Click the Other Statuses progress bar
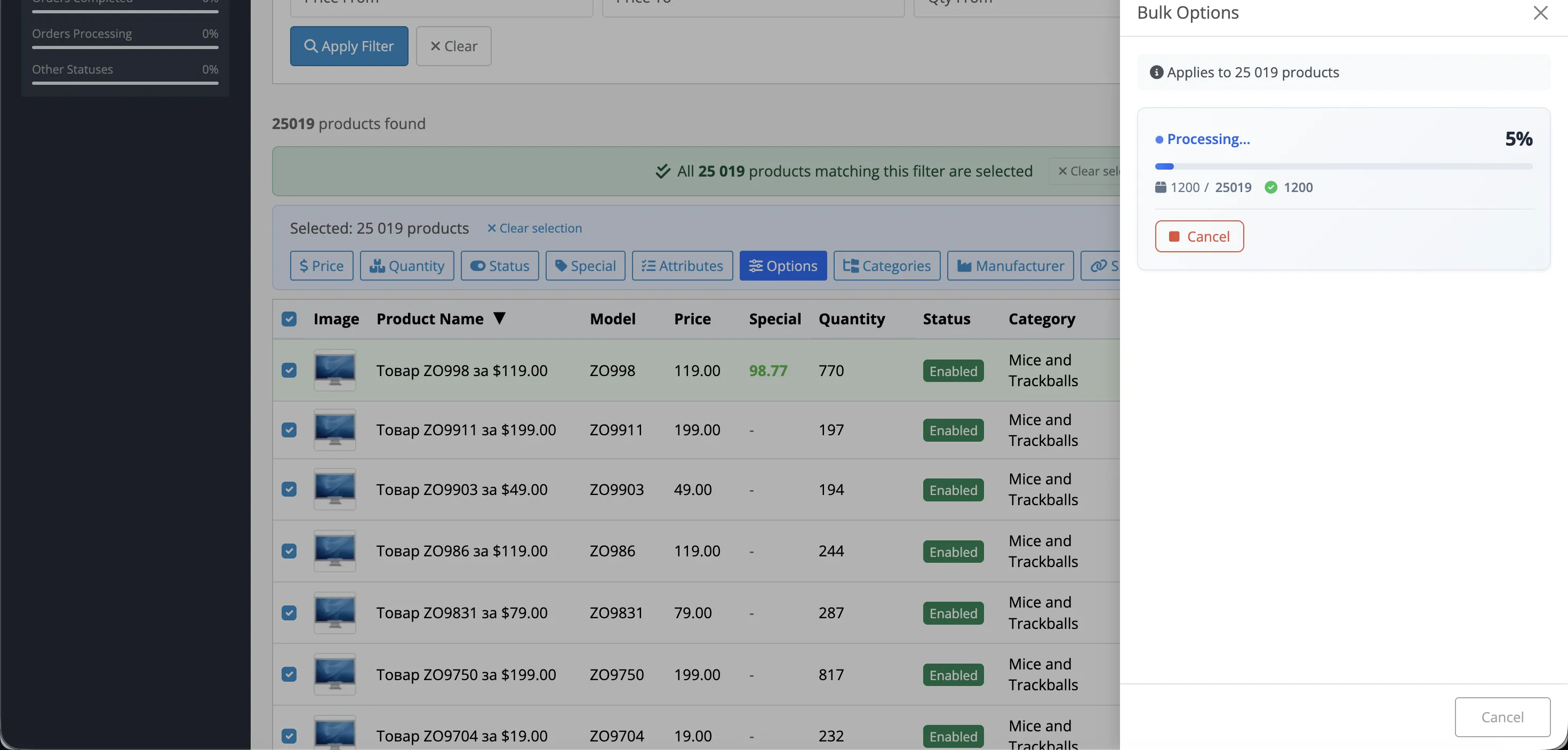The image size is (1568, 750). coord(125,83)
